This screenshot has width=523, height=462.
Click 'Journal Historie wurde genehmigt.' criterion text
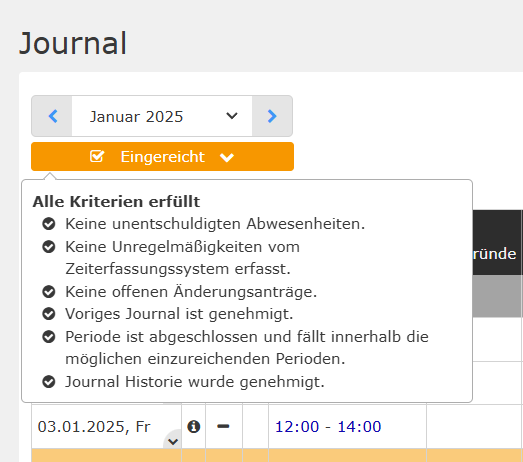point(195,382)
